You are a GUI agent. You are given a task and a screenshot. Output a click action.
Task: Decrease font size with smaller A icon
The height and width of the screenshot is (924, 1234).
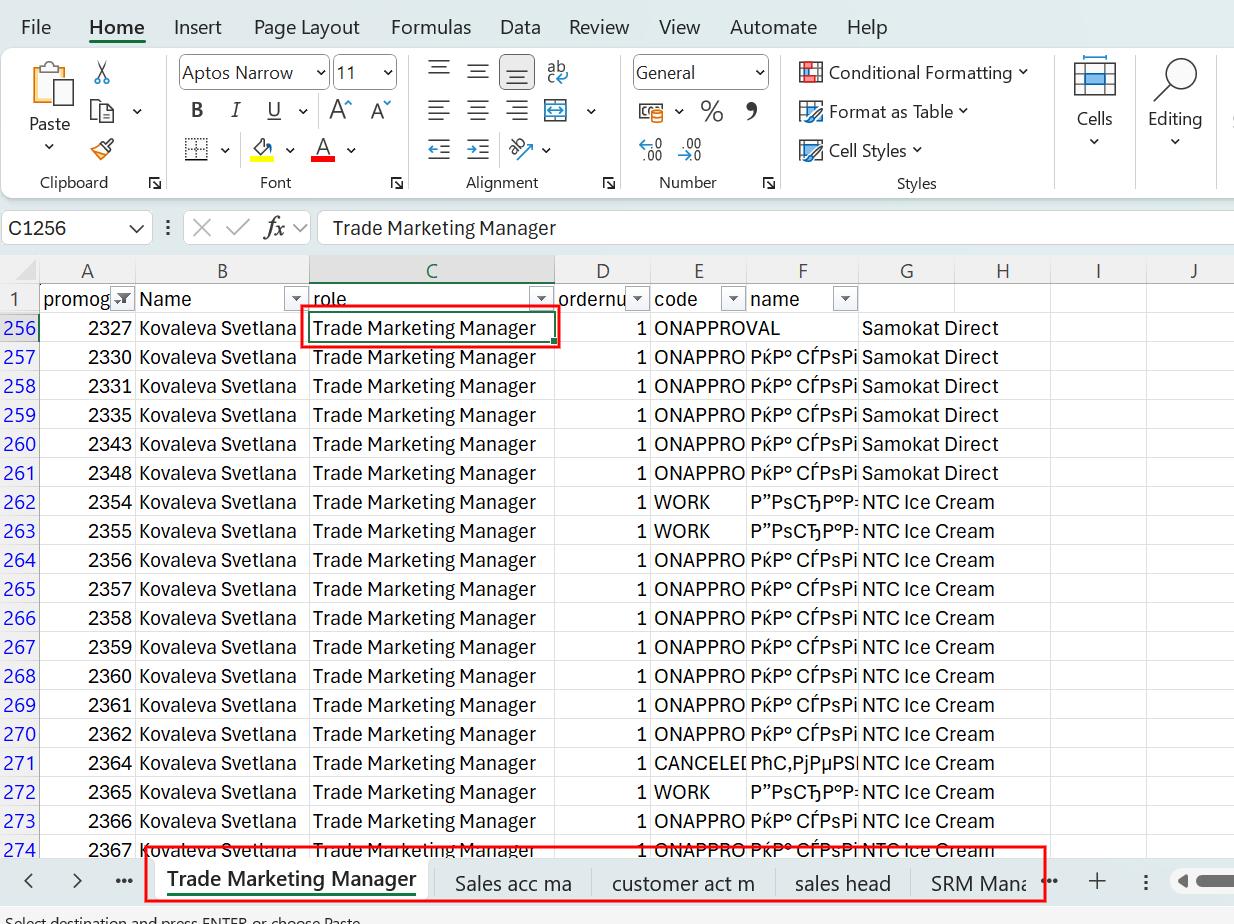click(x=380, y=111)
